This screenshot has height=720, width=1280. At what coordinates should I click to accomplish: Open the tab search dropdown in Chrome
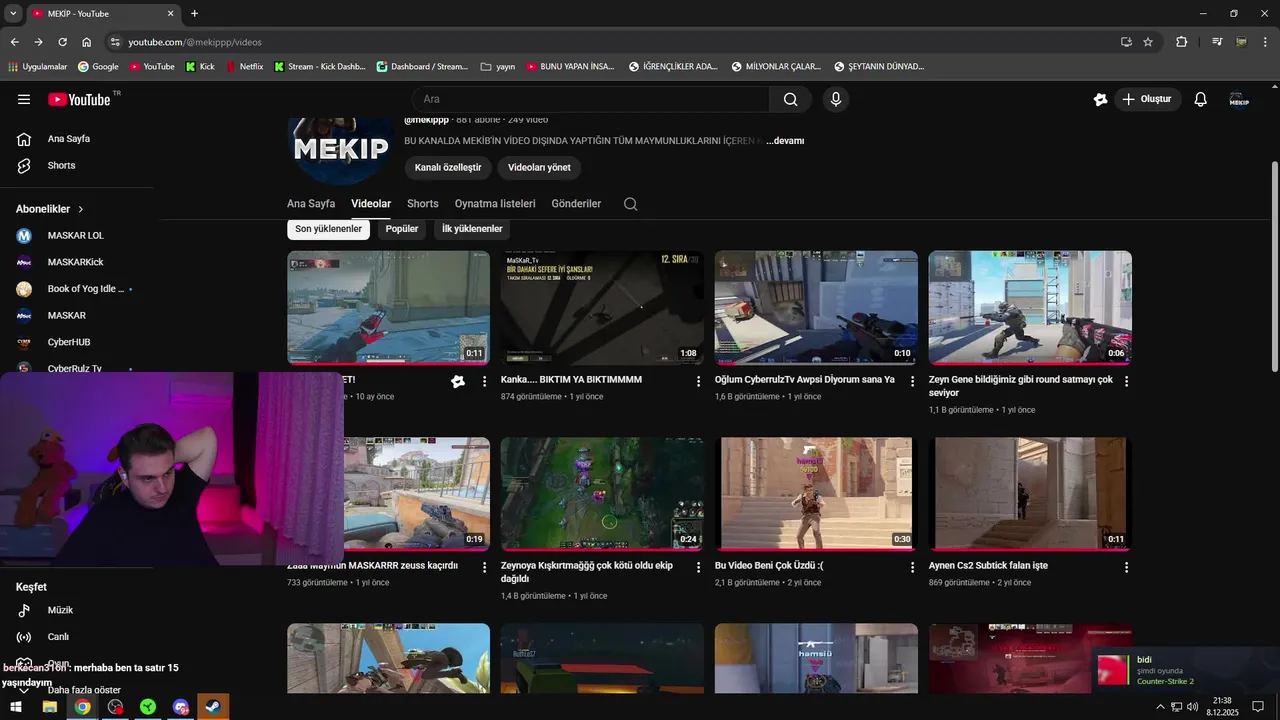tap(13, 13)
